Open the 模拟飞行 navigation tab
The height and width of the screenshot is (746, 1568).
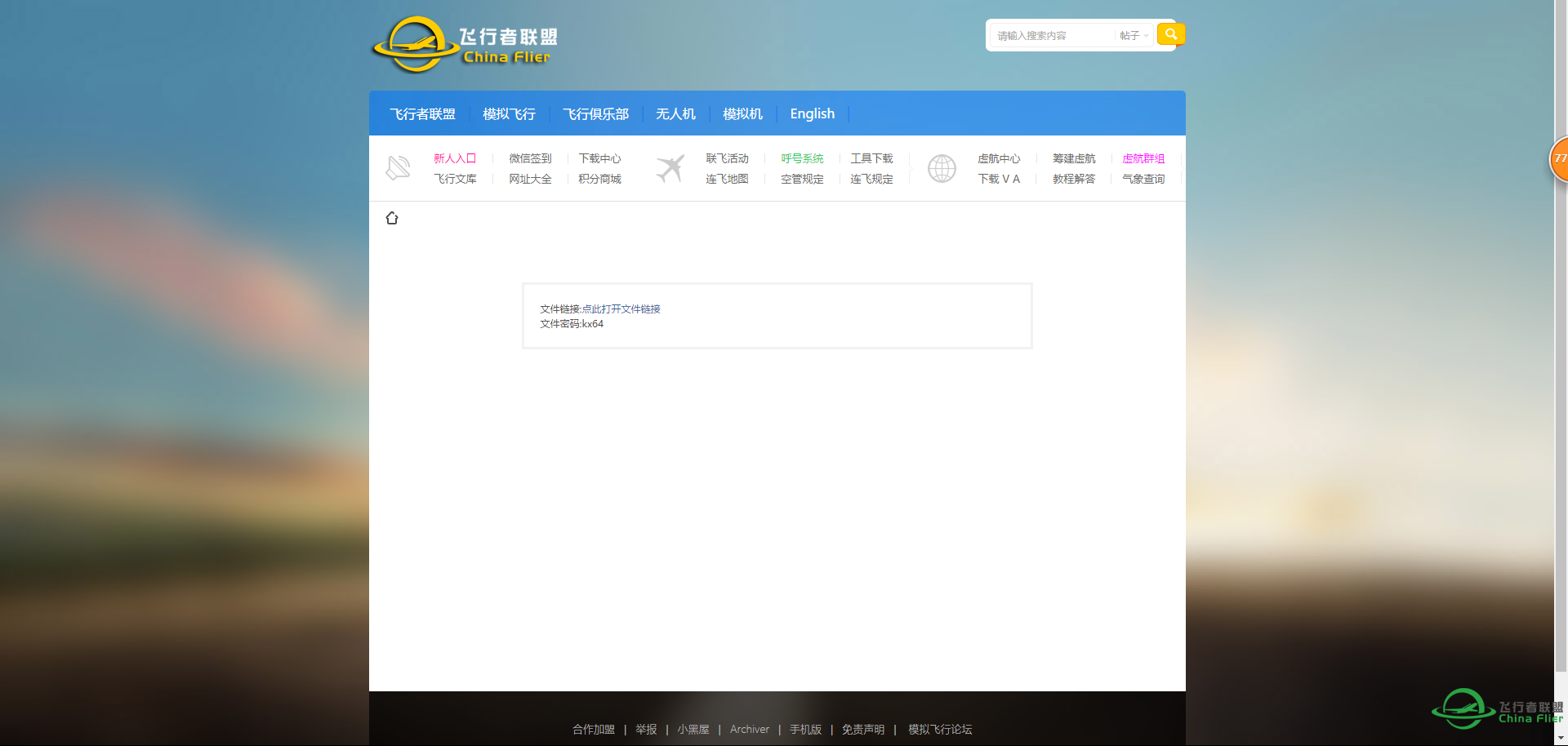[509, 114]
